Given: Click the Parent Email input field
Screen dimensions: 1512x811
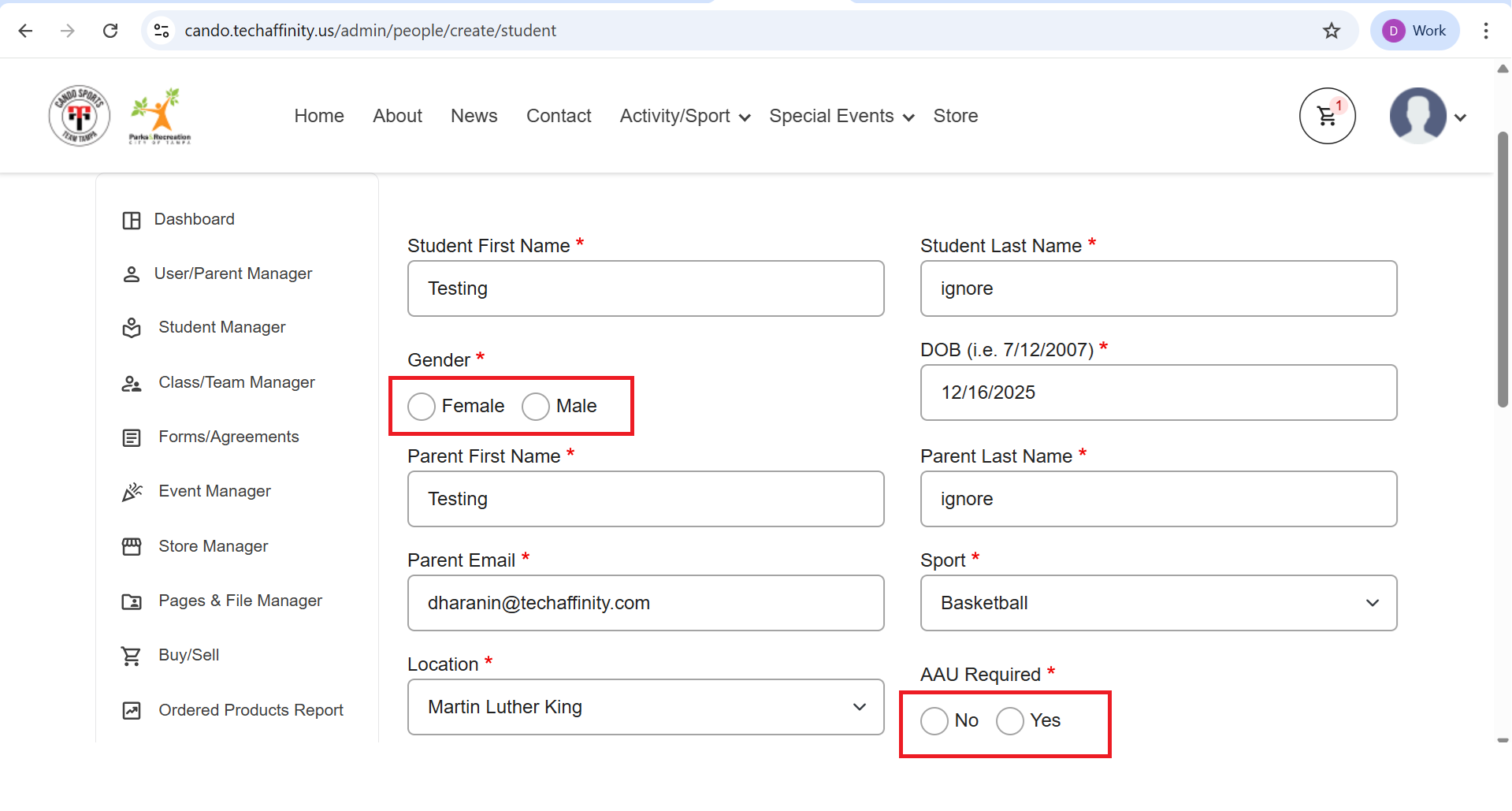Looking at the screenshot, I should tap(645, 603).
